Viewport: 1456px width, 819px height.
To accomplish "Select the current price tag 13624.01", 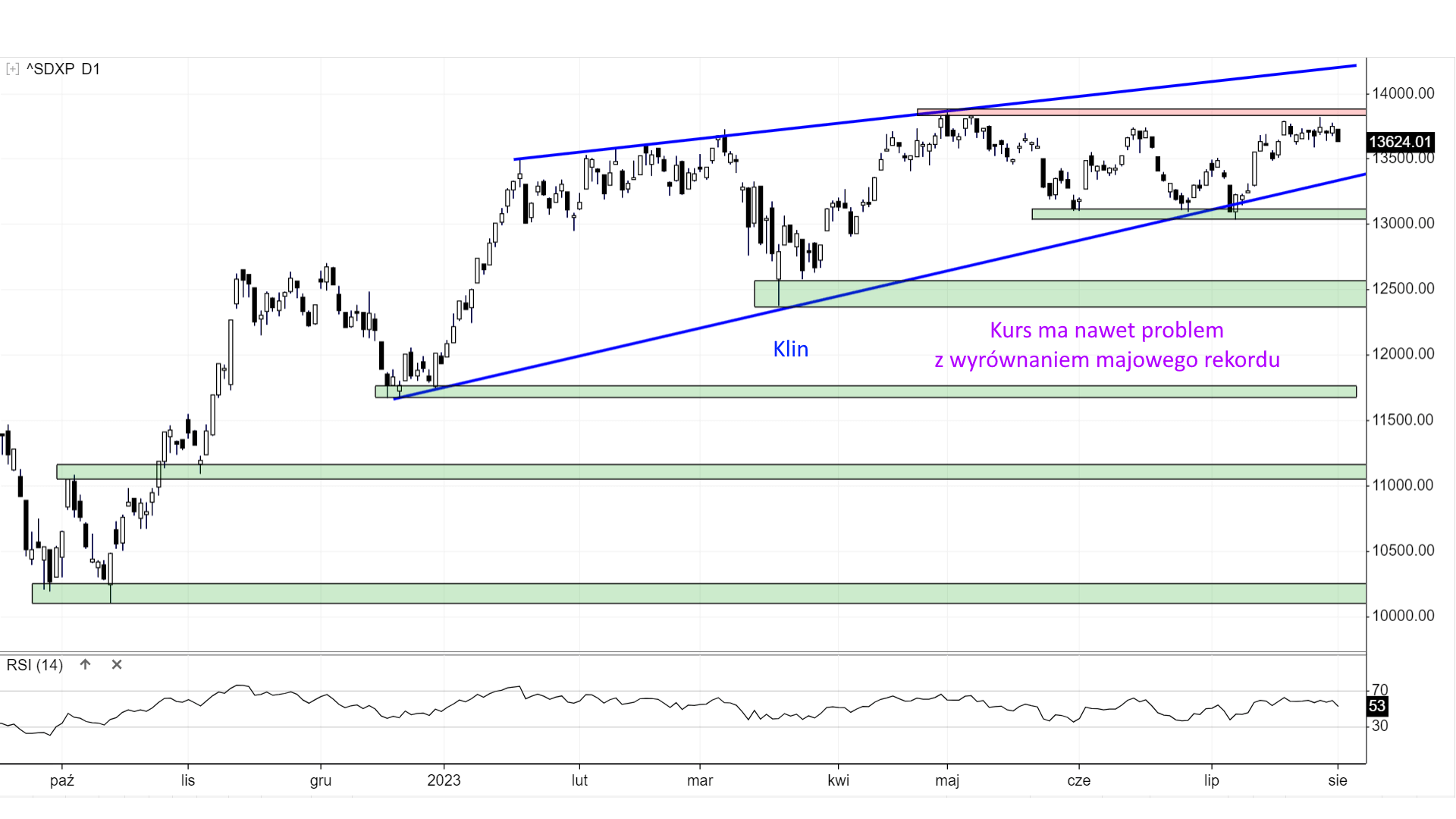I will [x=1399, y=142].
